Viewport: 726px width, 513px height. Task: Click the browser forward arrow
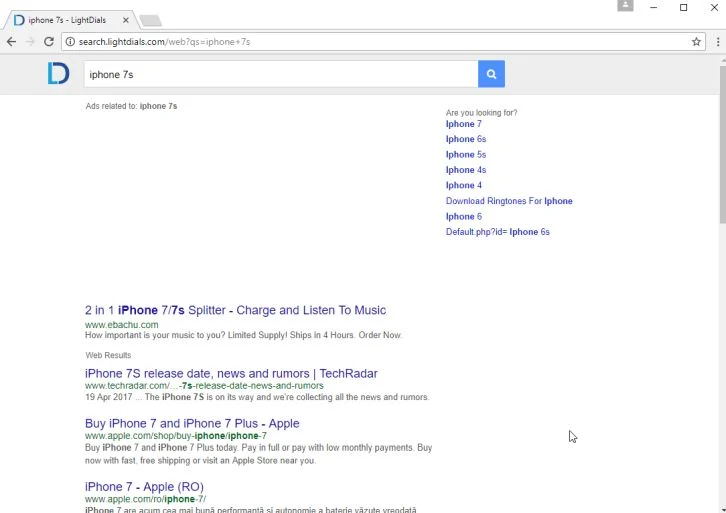(30, 42)
